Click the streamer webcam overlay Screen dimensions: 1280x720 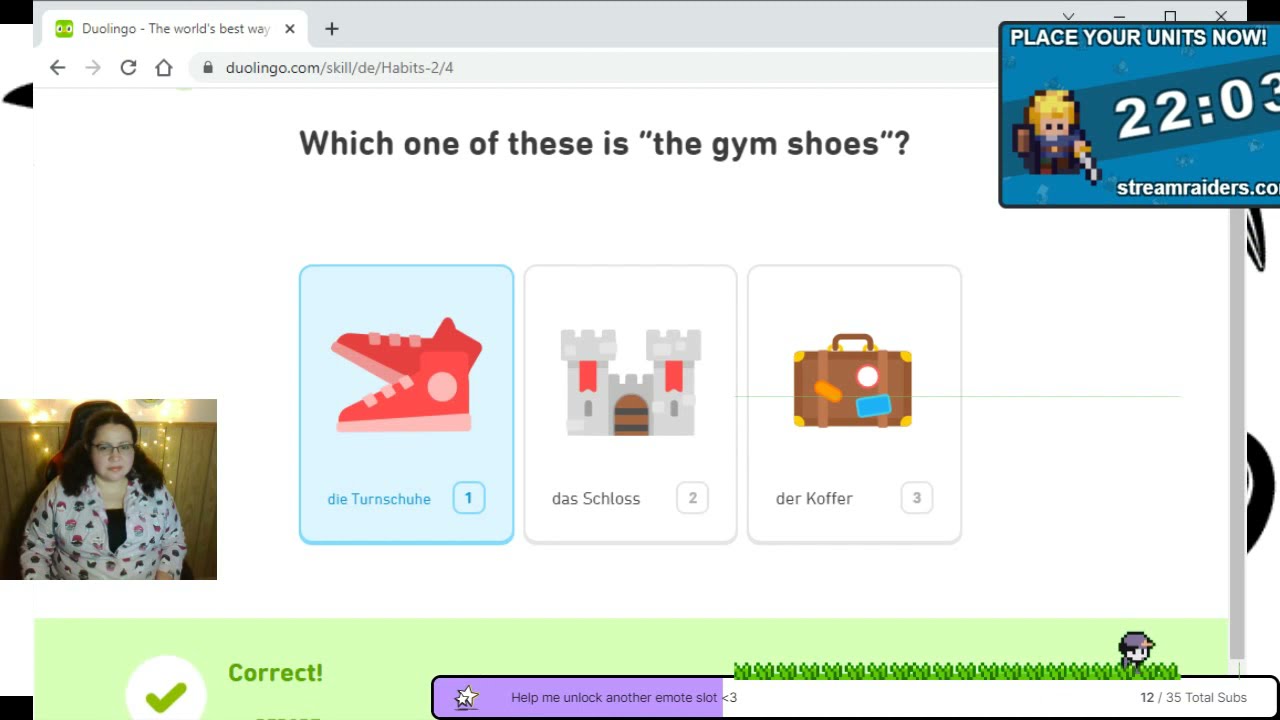point(108,489)
